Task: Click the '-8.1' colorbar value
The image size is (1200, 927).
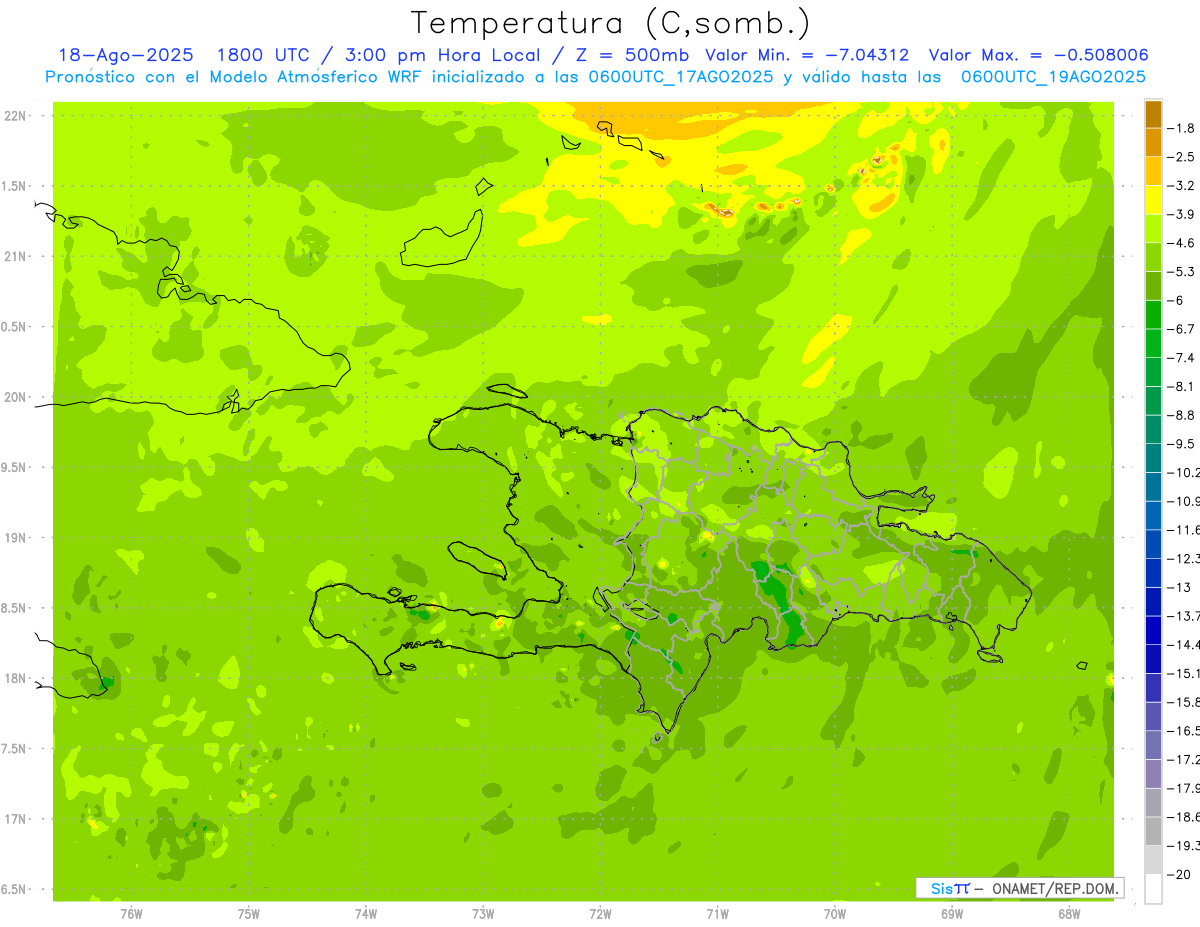Action: pyautogui.click(x=1182, y=386)
